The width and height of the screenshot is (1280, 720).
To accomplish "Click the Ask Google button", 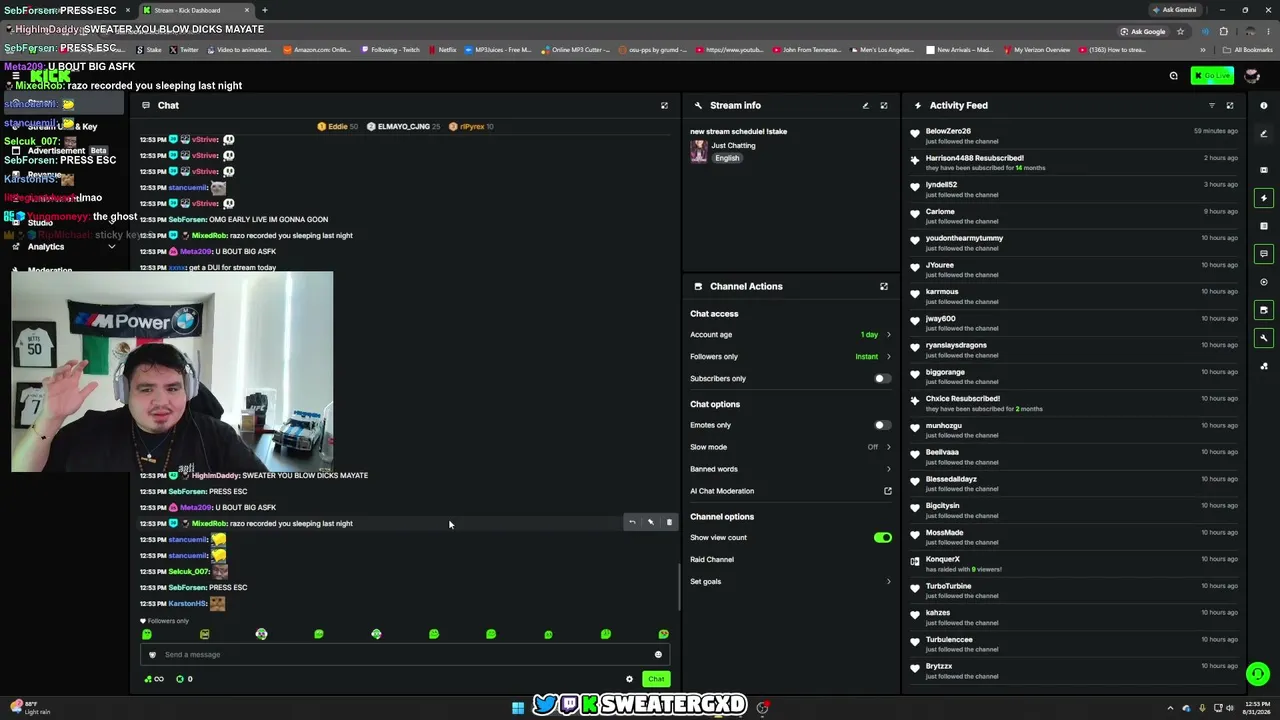I will (1143, 31).
